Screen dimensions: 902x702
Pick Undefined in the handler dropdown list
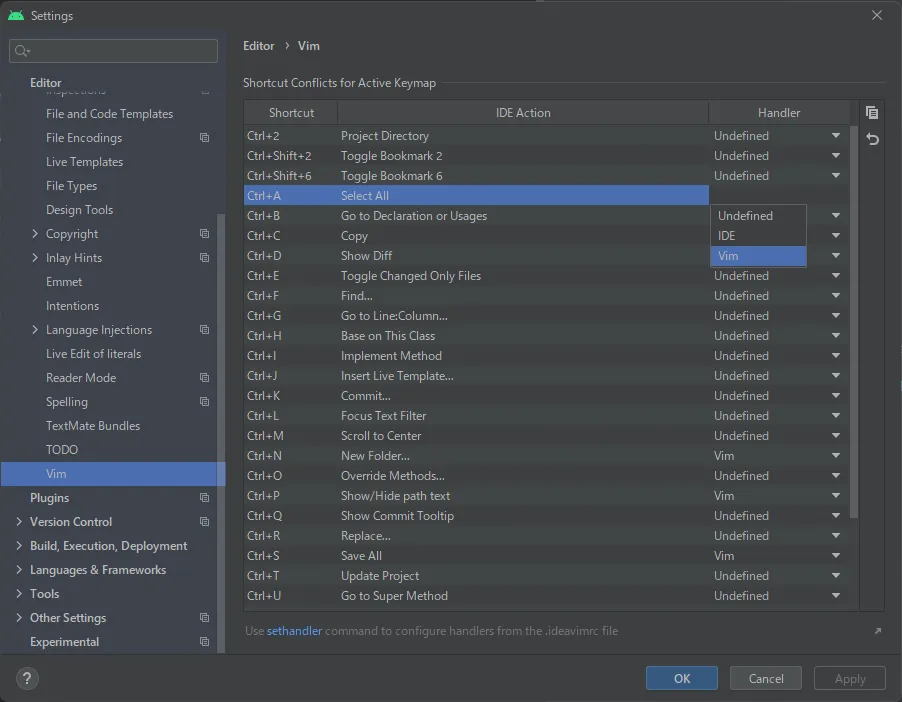tap(757, 216)
